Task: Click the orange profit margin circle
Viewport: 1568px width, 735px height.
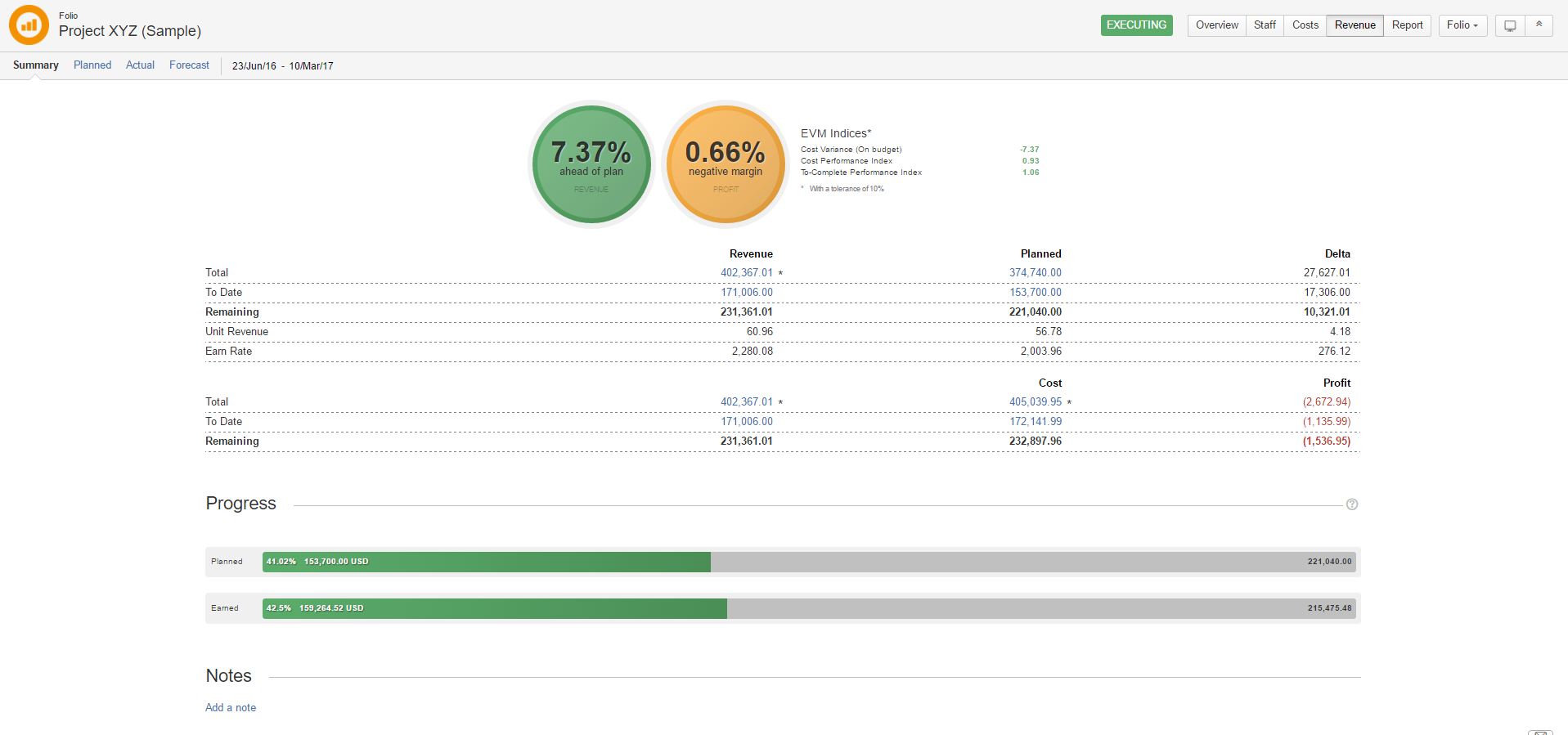Action: point(726,164)
